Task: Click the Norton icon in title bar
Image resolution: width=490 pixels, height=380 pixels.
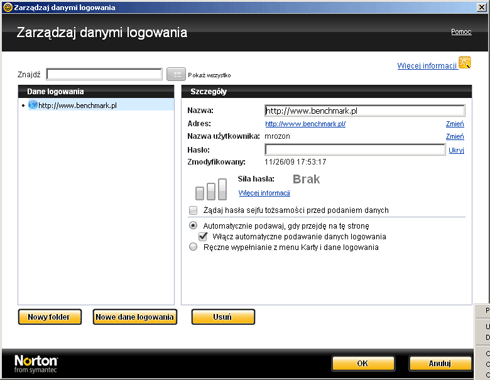Action: (x=7, y=7)
